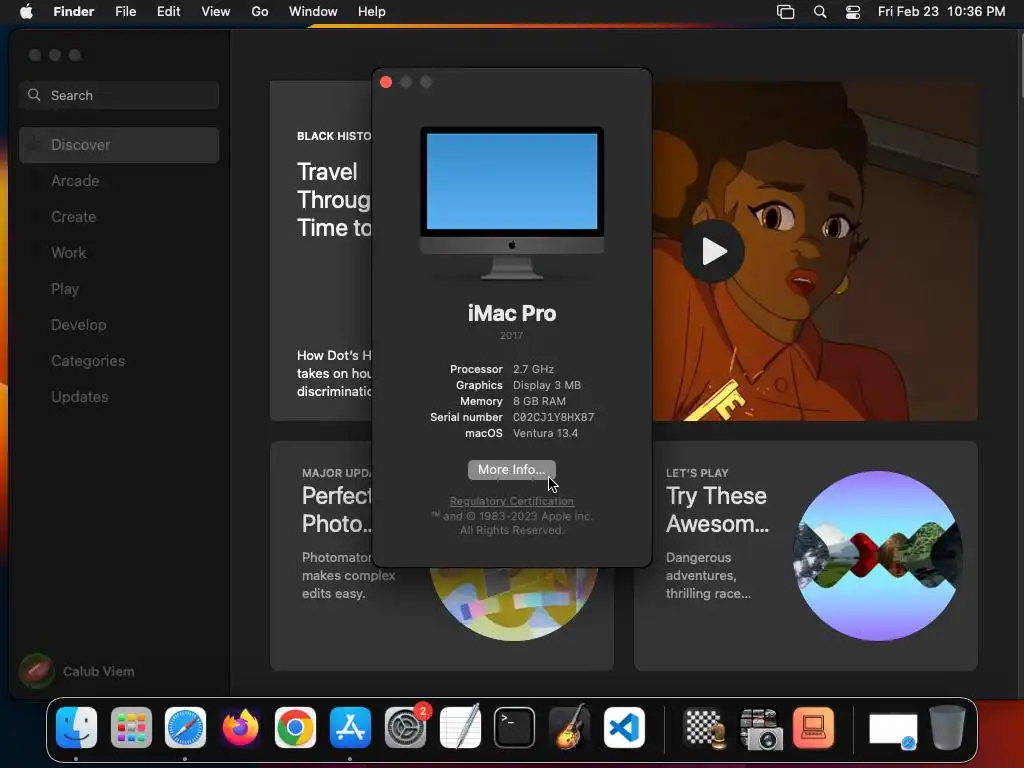The image size is (1024, 768).
Task: Open the View menu
Action: (216, 12)
